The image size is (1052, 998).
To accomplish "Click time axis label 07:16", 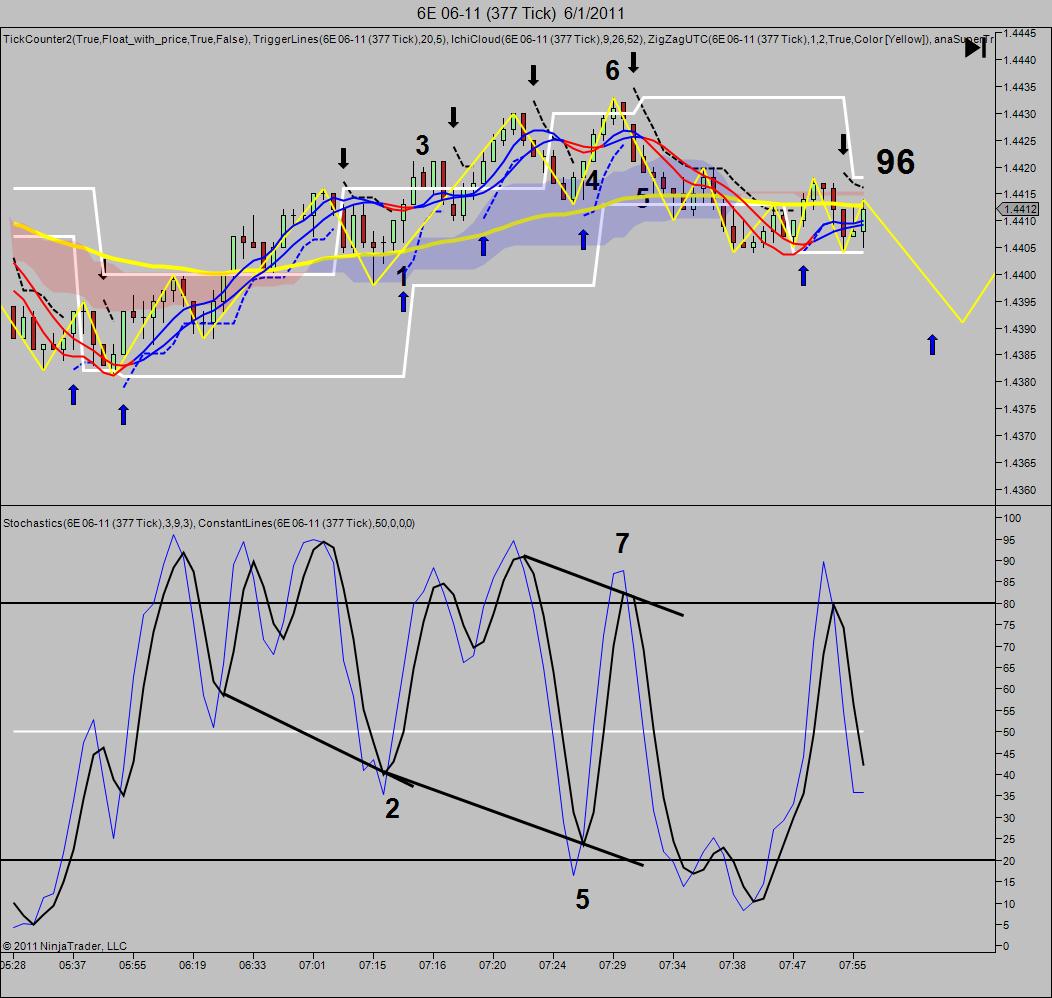I will coord(432,965).
